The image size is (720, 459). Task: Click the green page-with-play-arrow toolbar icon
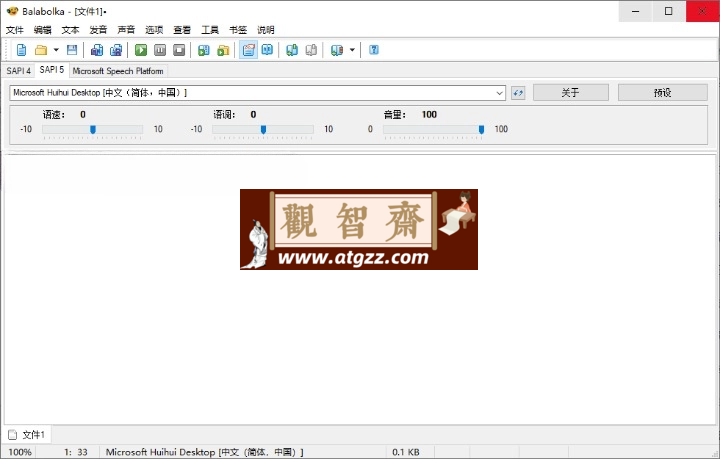(204, 50)
